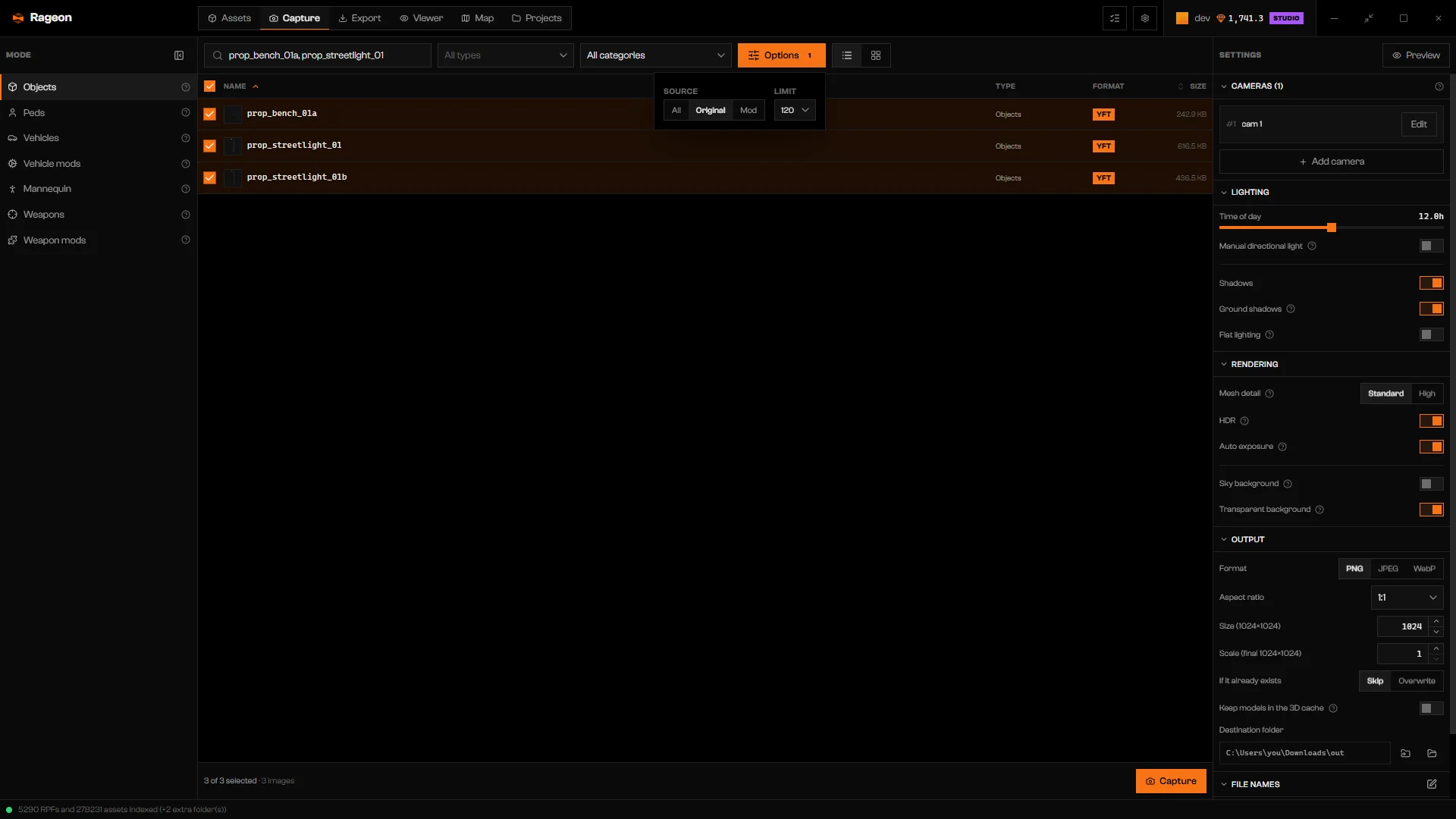This screenshot has height=819, width=1456.
Task: Browse for destination folder icon
Action: (x=1405, y=753)
